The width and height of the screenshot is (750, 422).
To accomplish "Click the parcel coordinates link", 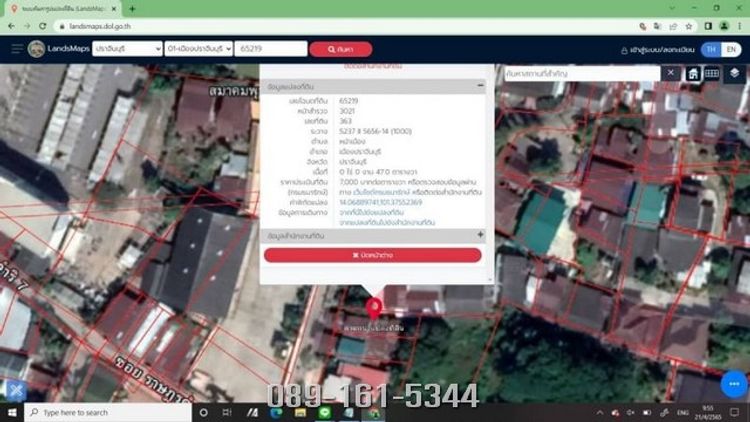I will coord(381,202).
